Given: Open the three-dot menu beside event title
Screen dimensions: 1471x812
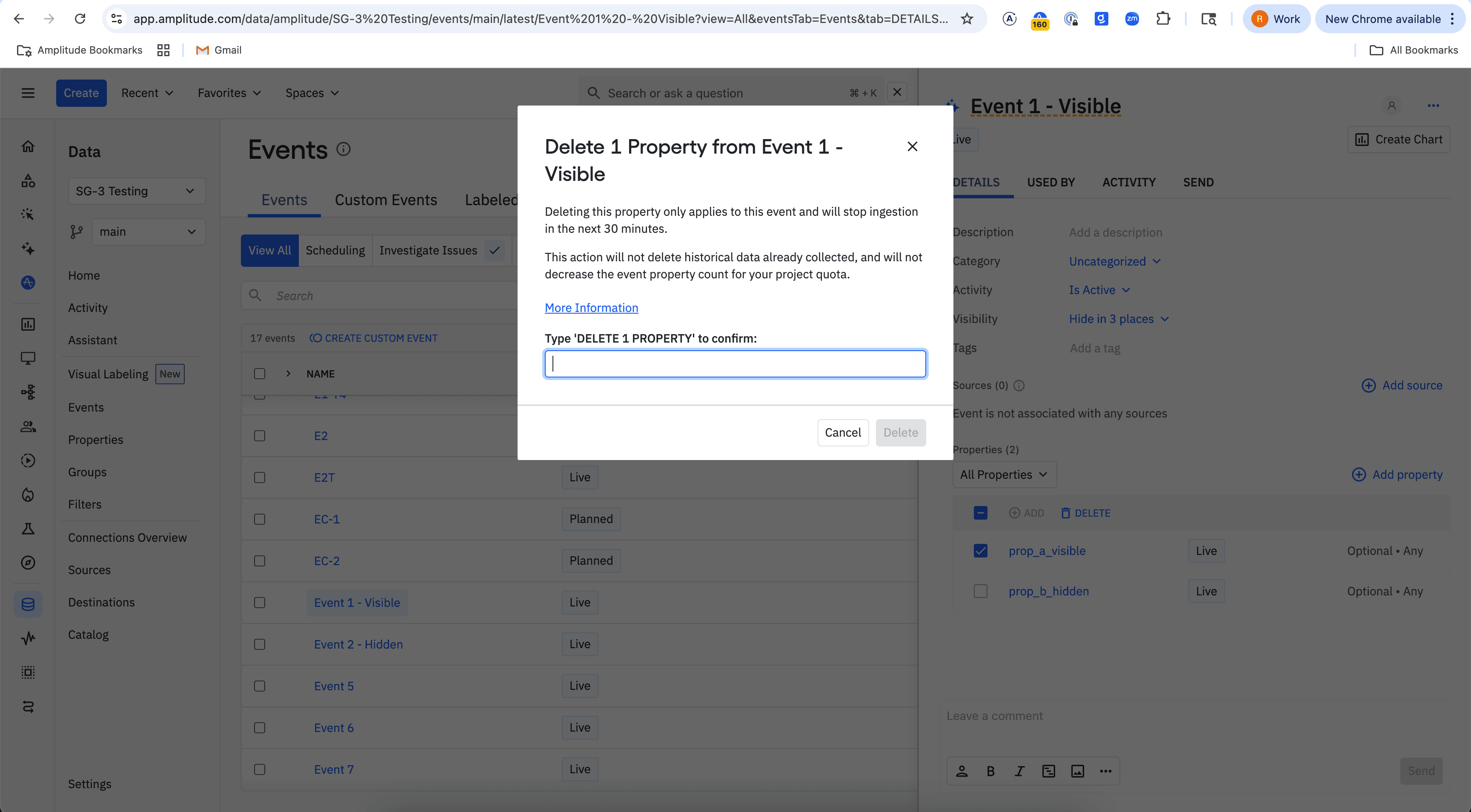Looking at the screenshot, I should tap(1433, 106).
